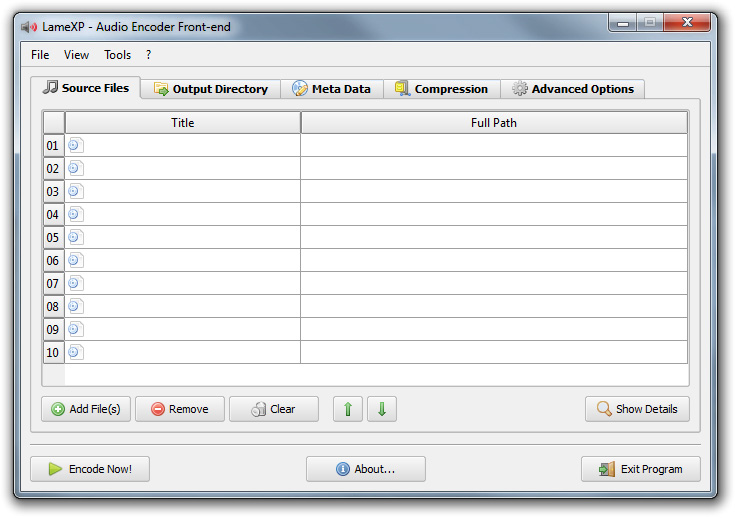
Task: Click the Exit Program button
Action: (x=641, y=469)
